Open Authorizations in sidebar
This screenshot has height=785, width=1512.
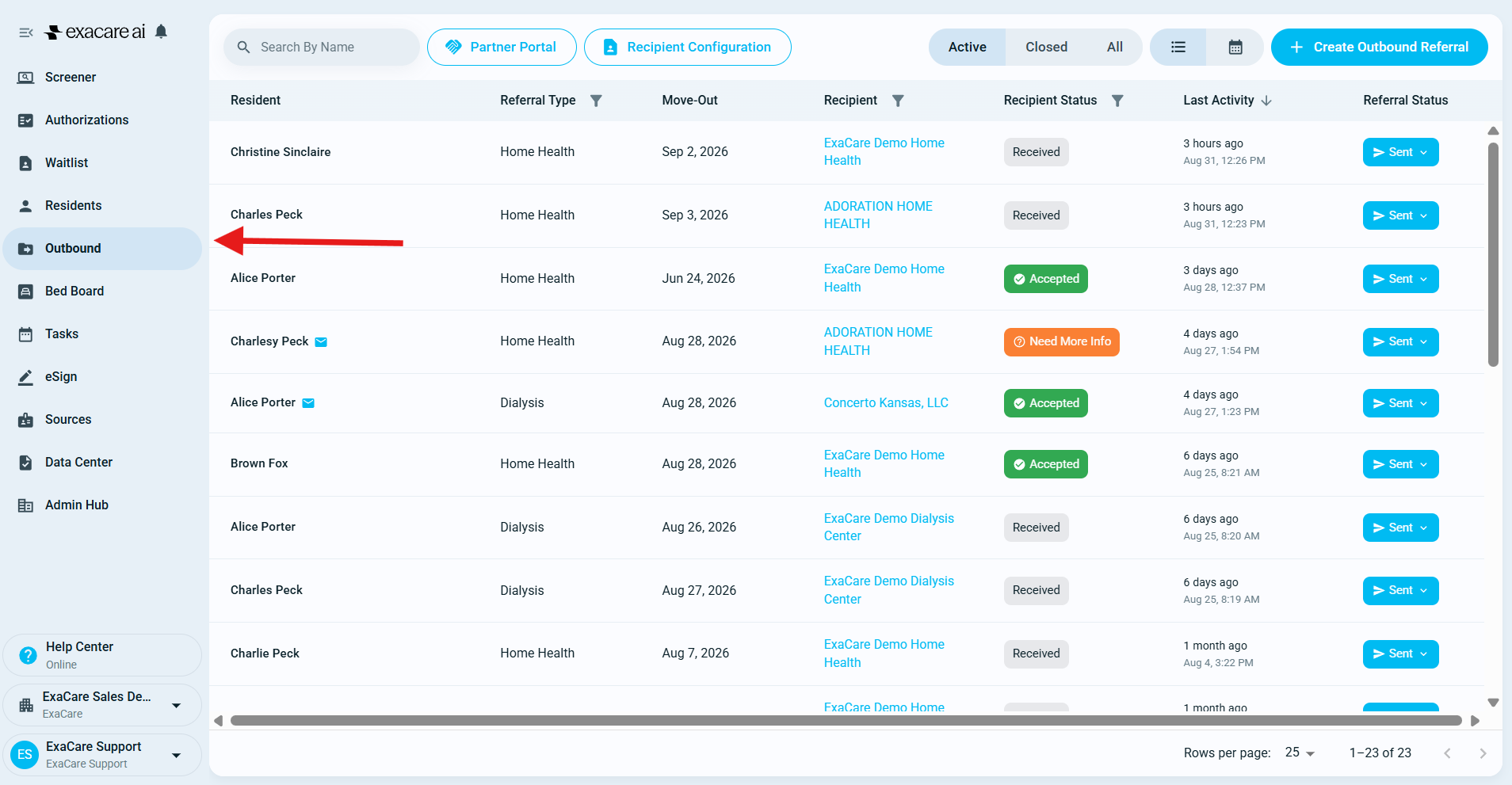(x=102, y=120)
